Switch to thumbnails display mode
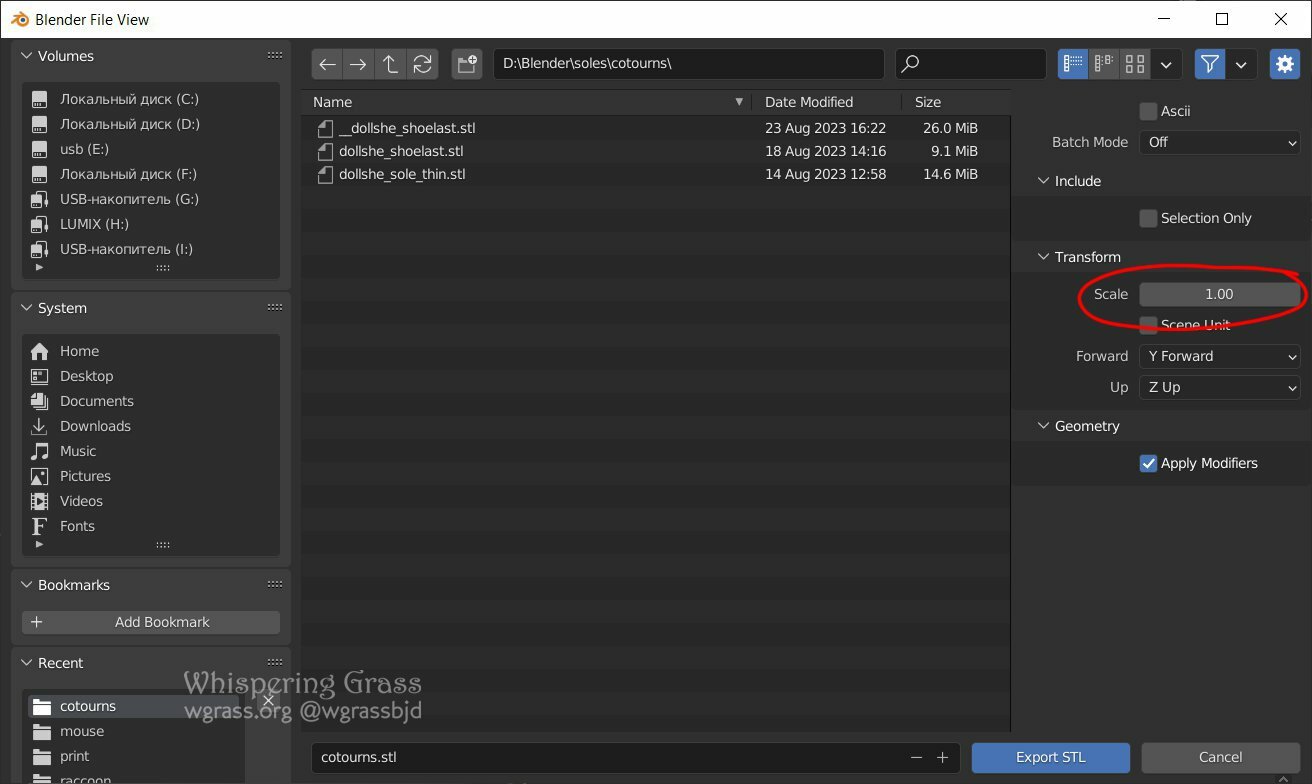The height and width of the screenshot is (784, 1312). click(x=1135, y=64)
